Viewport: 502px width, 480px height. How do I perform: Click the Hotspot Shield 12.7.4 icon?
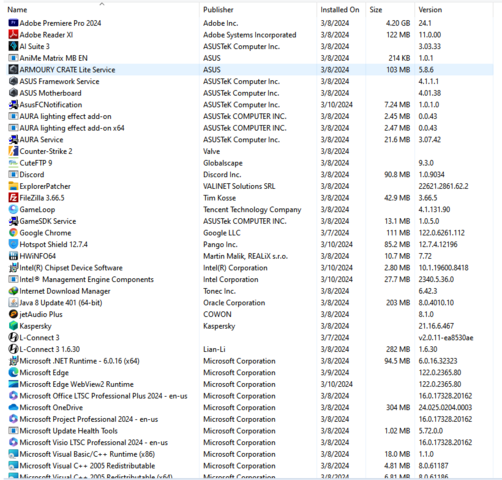[13, 244]
